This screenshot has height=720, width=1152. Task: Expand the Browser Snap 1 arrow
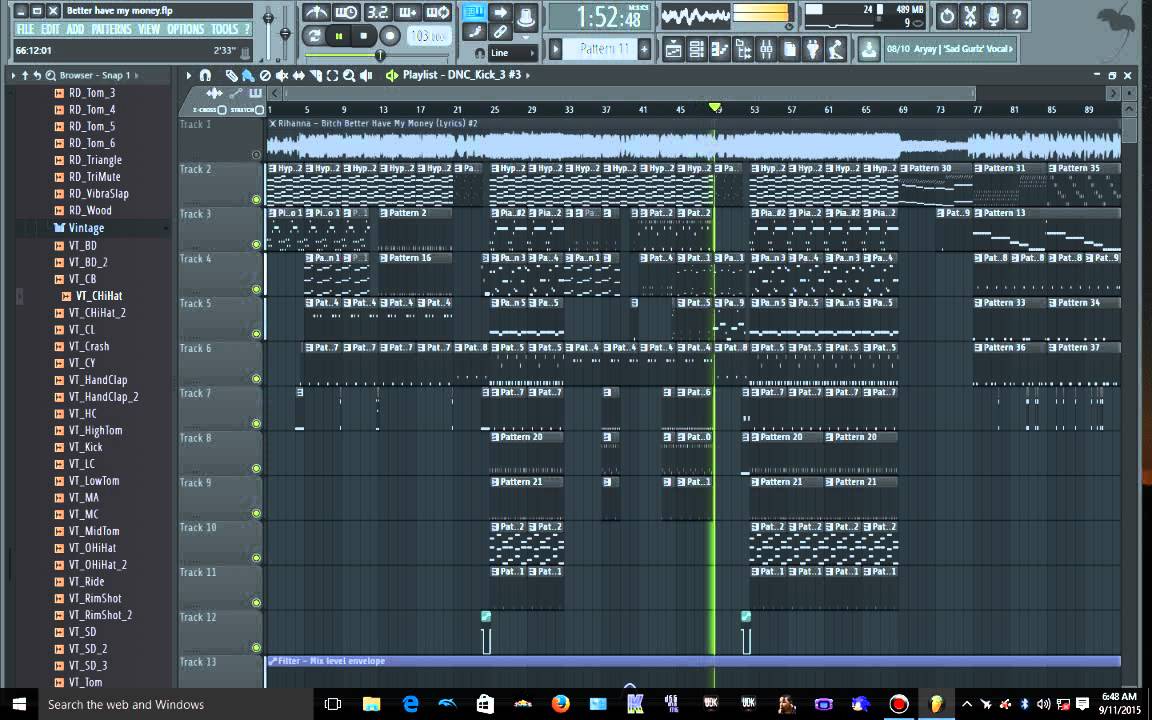(x=137, y=75)
